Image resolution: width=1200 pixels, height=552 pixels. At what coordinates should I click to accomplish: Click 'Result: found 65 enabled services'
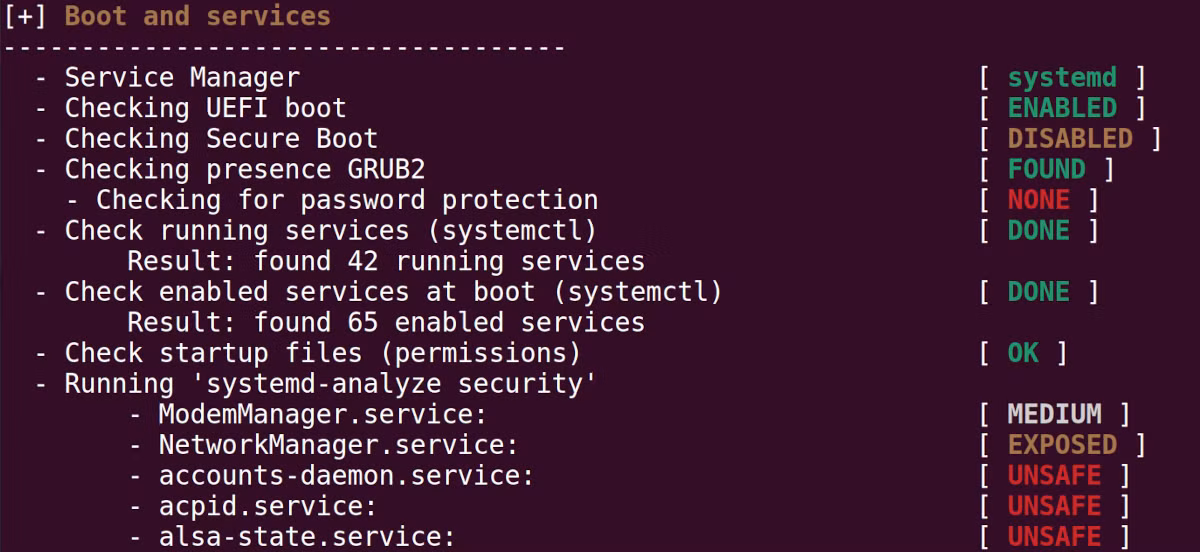click(x=386, y=323)
